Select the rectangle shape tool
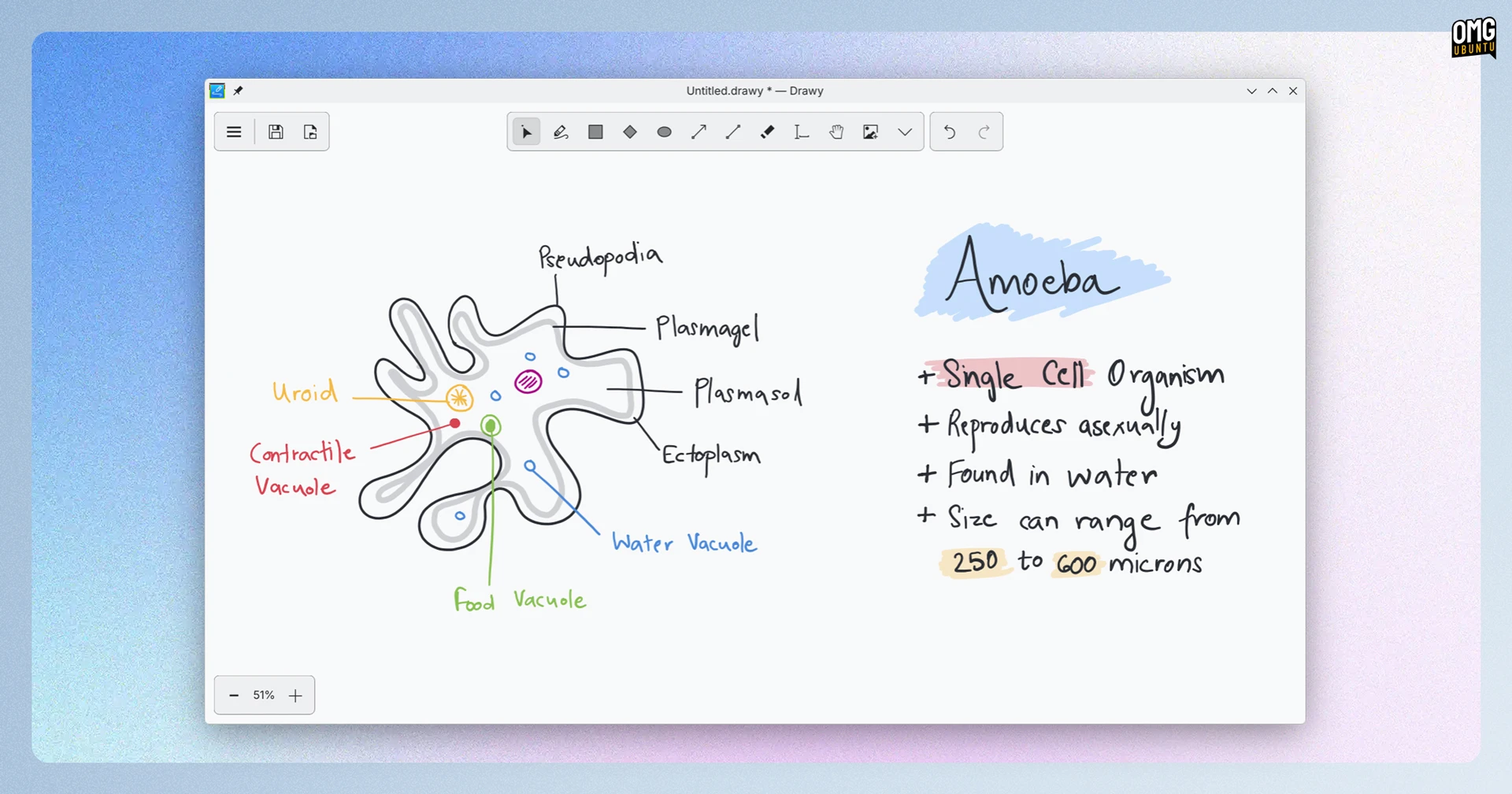This screenshot has height=794, width=1512. [595, 132]
